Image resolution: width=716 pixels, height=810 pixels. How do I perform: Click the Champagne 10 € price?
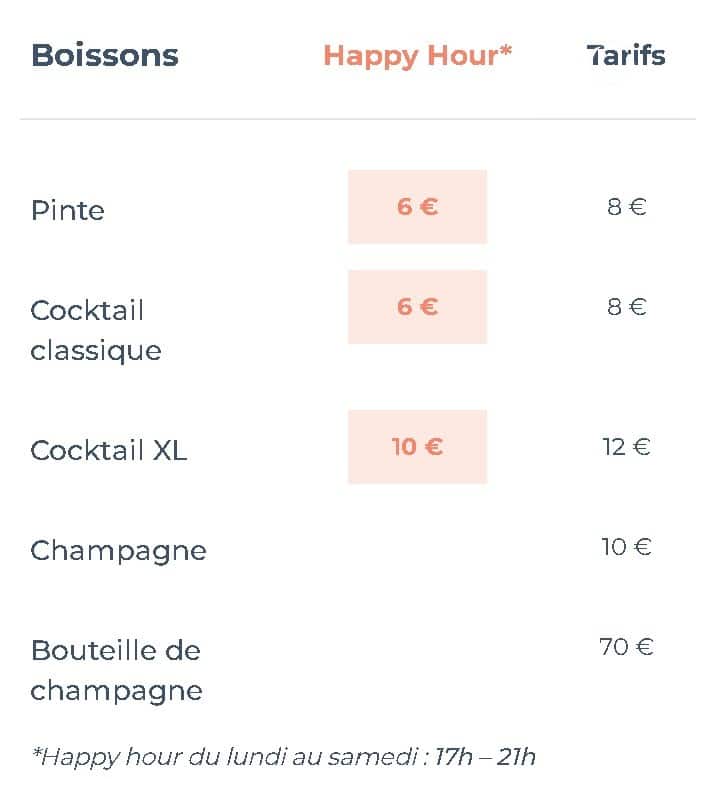point(627,547)
